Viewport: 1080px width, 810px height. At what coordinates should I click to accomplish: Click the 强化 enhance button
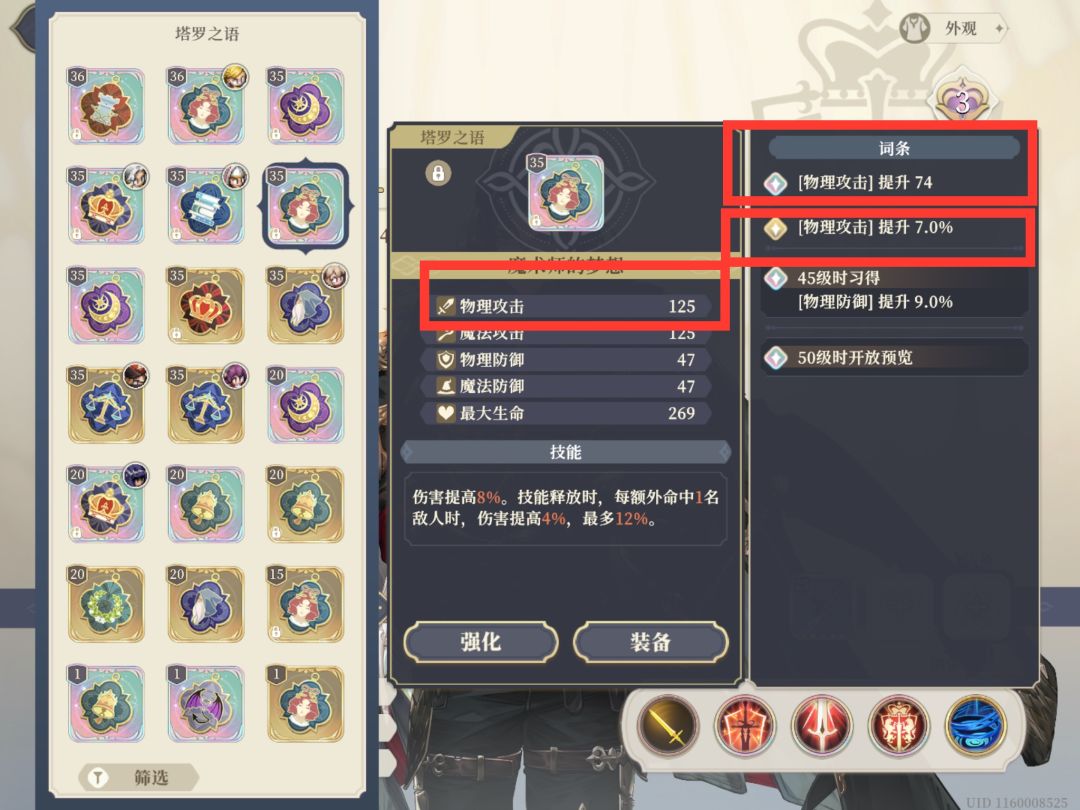click(481, 642)
